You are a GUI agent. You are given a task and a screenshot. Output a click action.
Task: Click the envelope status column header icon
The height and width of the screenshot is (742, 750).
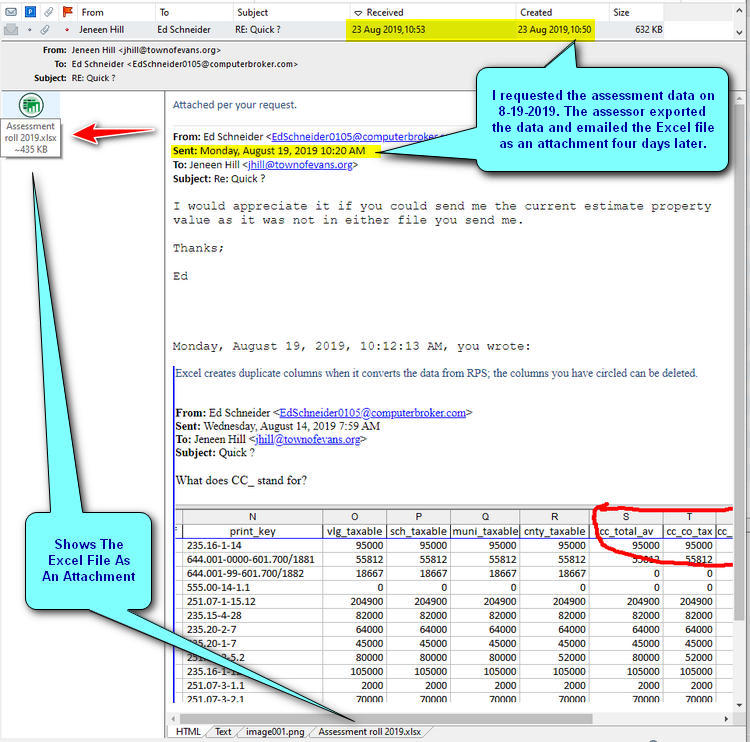tap(11, 12)
